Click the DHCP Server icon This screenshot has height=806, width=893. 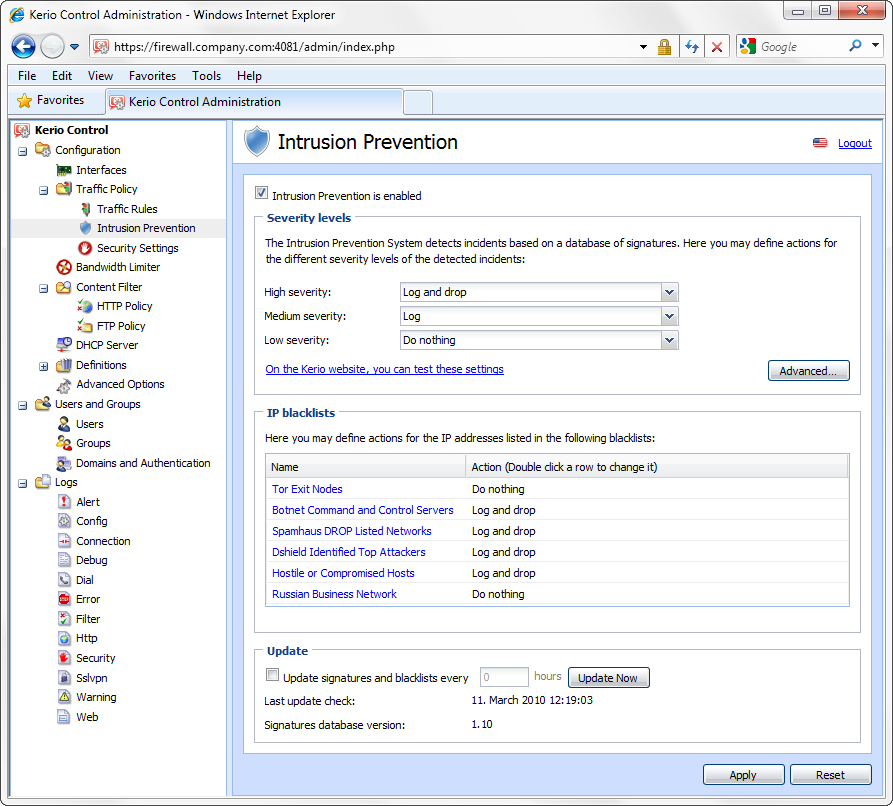coord(64,345)
